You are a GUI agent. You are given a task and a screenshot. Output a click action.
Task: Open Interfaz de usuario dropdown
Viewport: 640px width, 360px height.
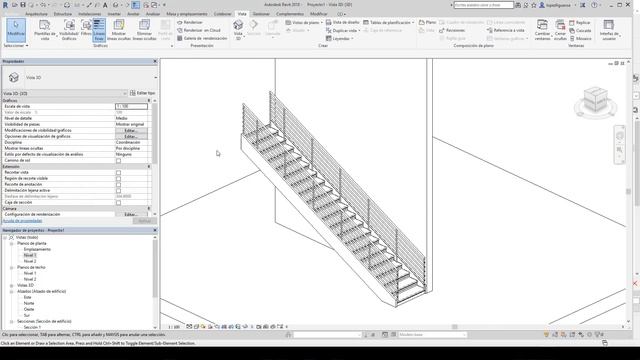pyautogui.click(x=609, y=29)
